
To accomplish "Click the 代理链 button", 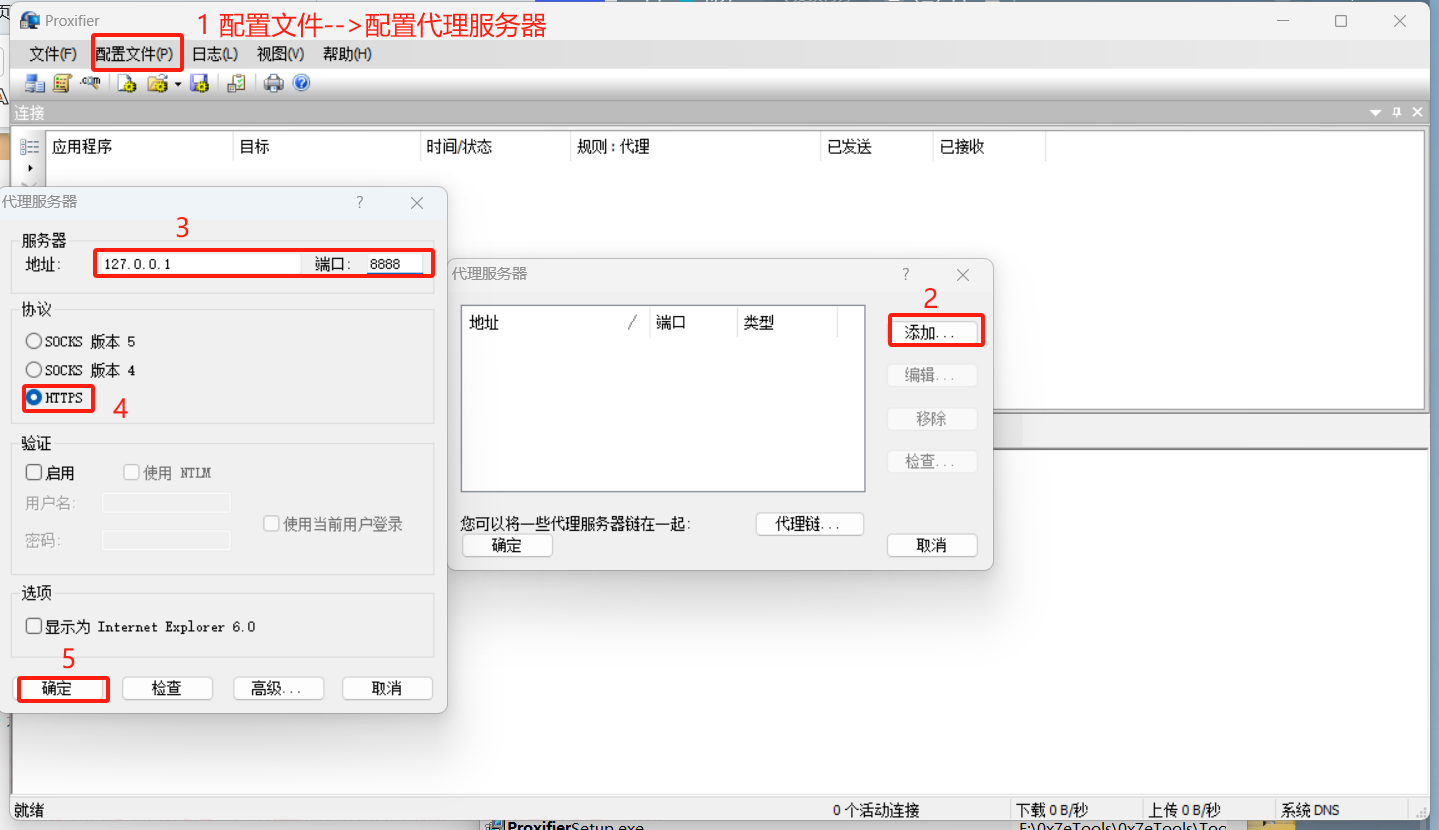I will click(809, 523).
